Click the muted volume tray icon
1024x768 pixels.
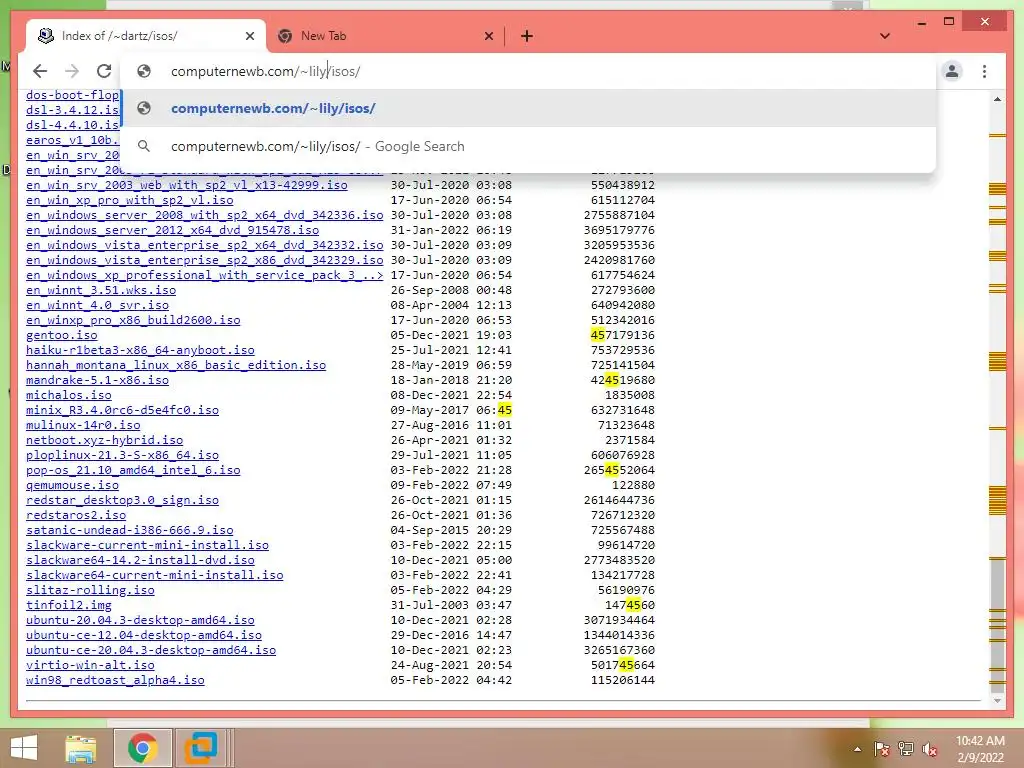[930, 749]
